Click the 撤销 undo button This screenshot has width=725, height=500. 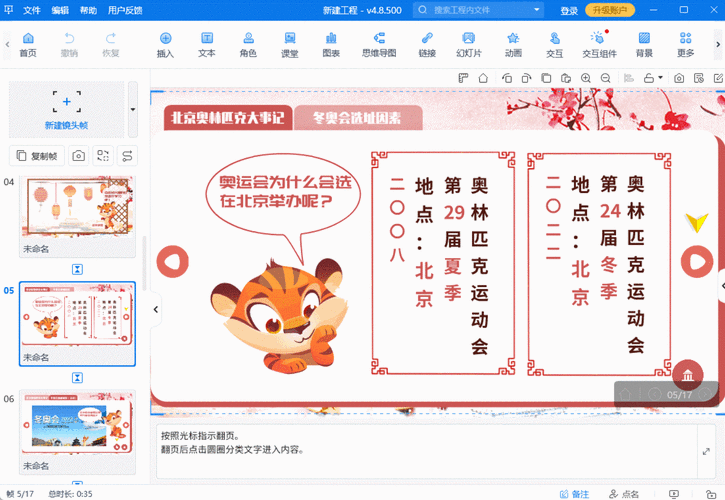coord(69,45)
